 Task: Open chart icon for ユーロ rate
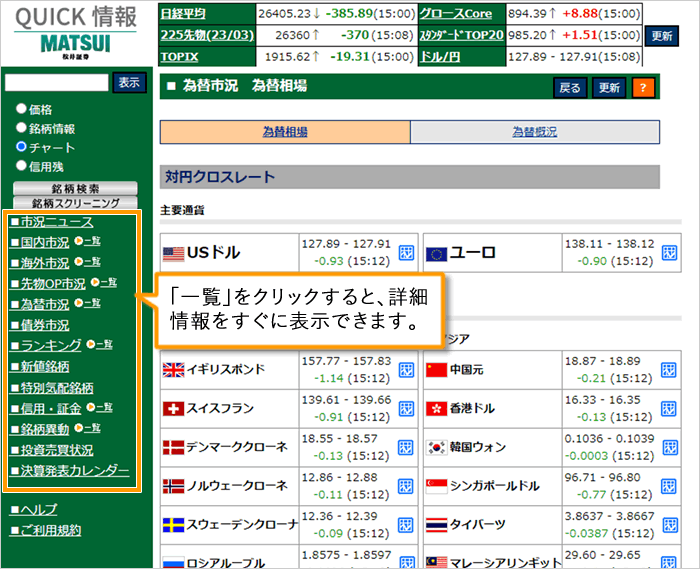pos(669,253)
